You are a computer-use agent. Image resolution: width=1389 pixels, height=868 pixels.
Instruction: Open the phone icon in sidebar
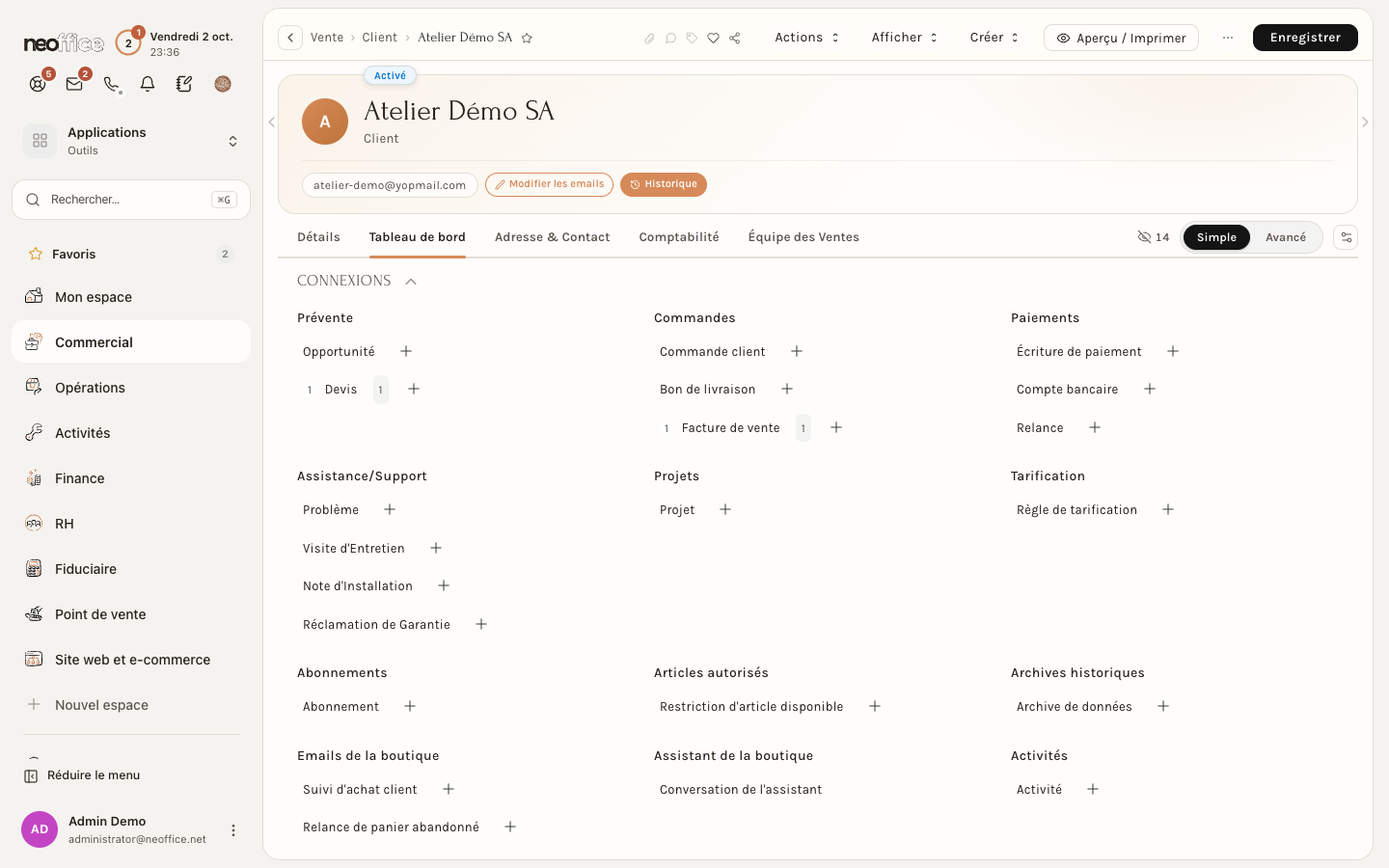112,84
